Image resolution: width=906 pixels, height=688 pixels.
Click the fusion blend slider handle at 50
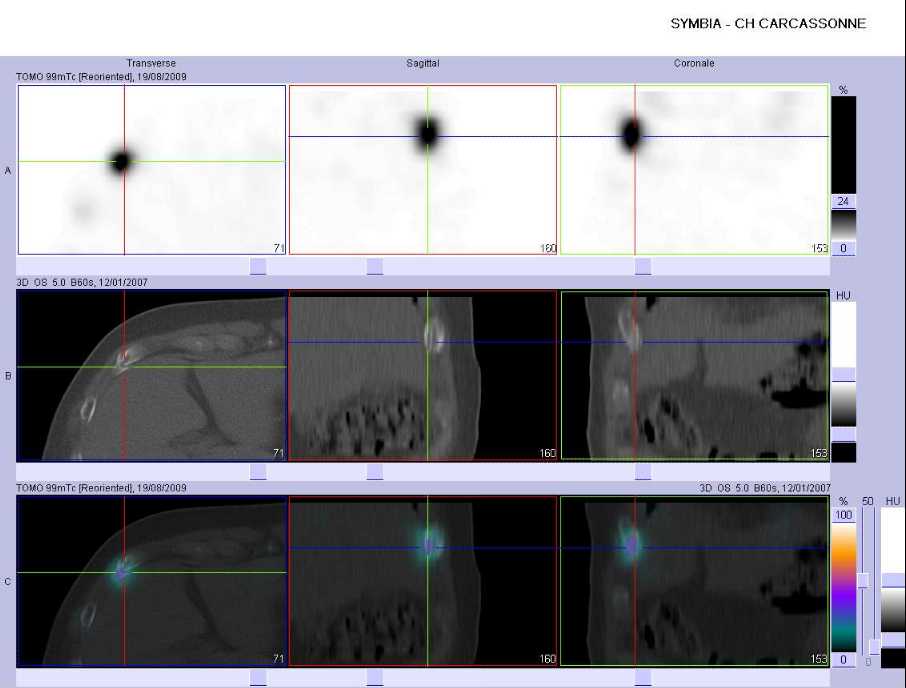(x=863, y=581)
